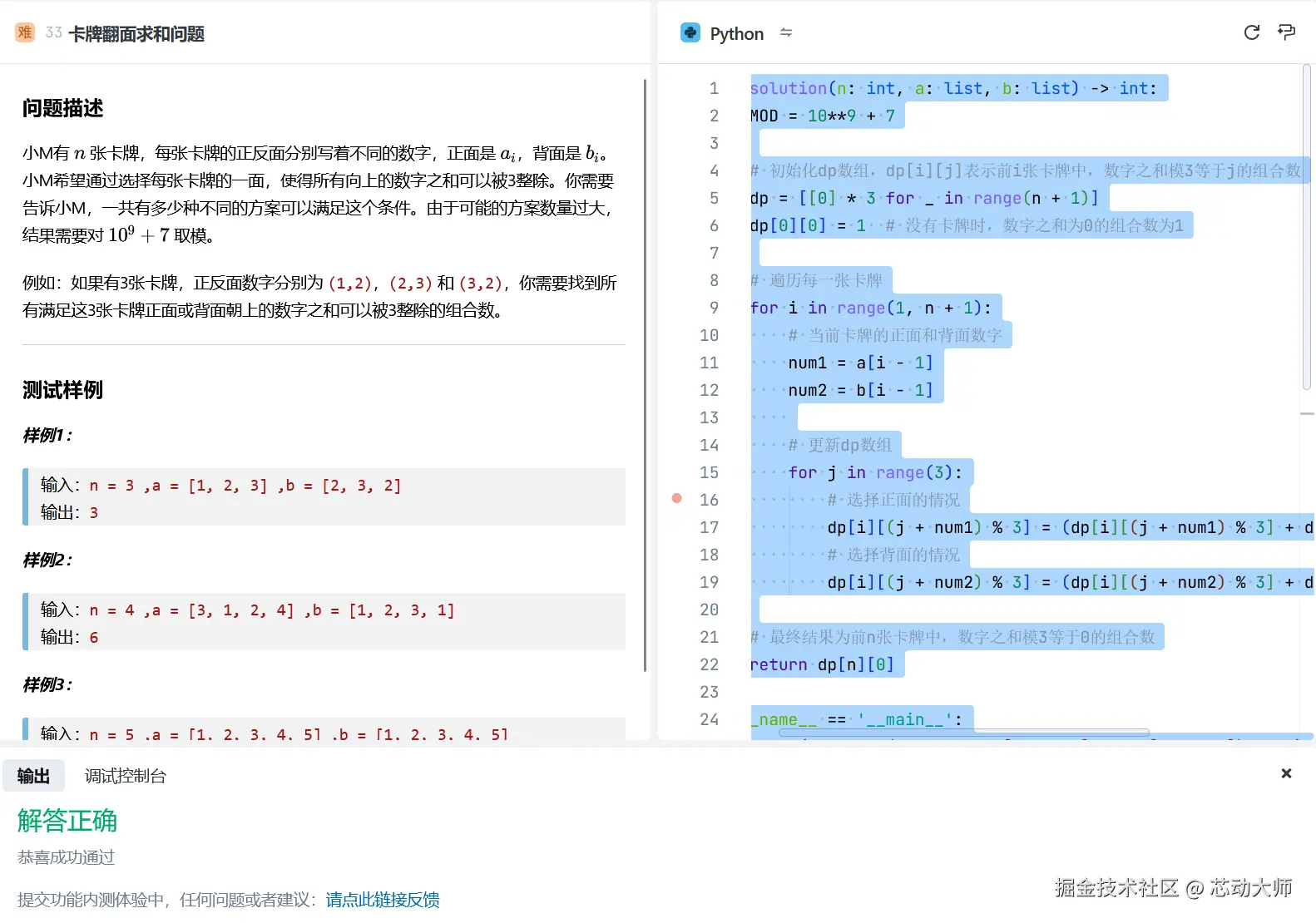The height and width of the screenshot is (923, 1316).
Task: Open the 请点此链接反馈 feedback link
Action: [383, 900]
